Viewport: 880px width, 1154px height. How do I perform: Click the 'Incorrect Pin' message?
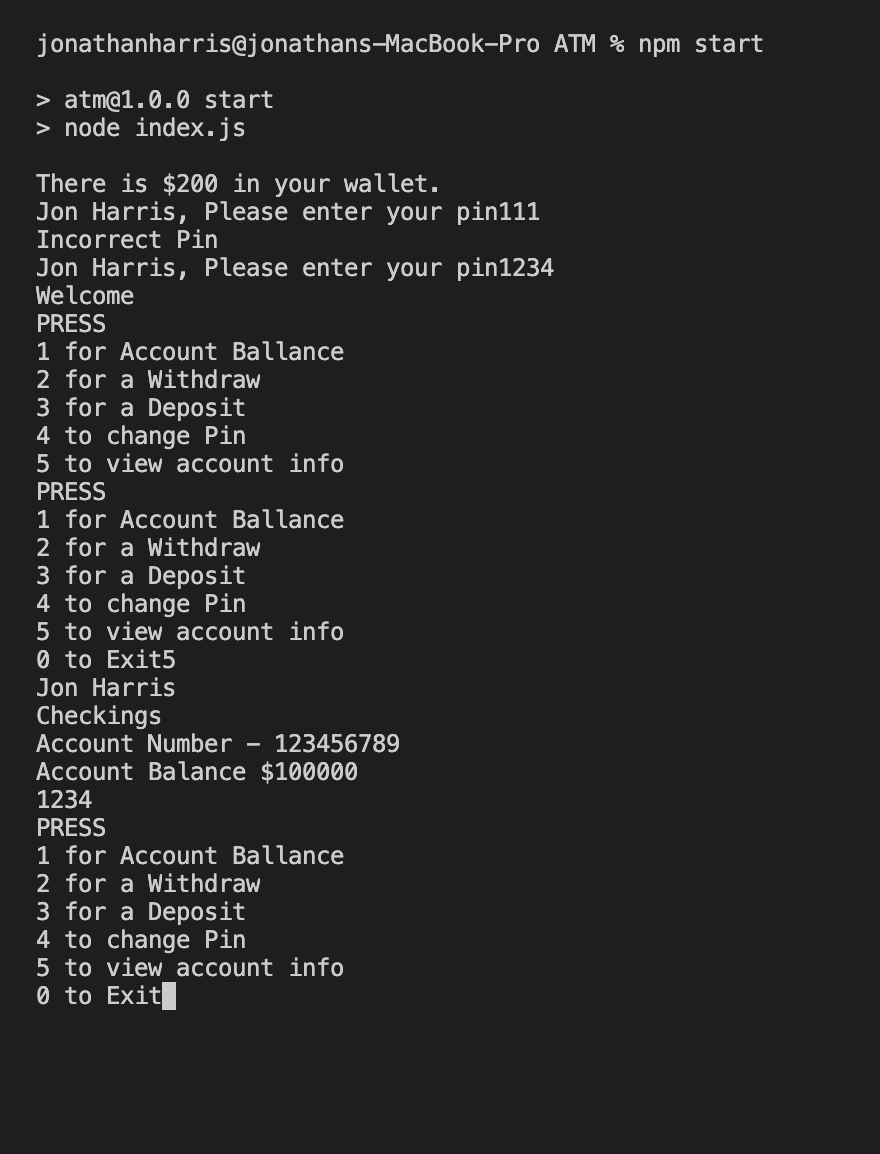coord(127,240)
